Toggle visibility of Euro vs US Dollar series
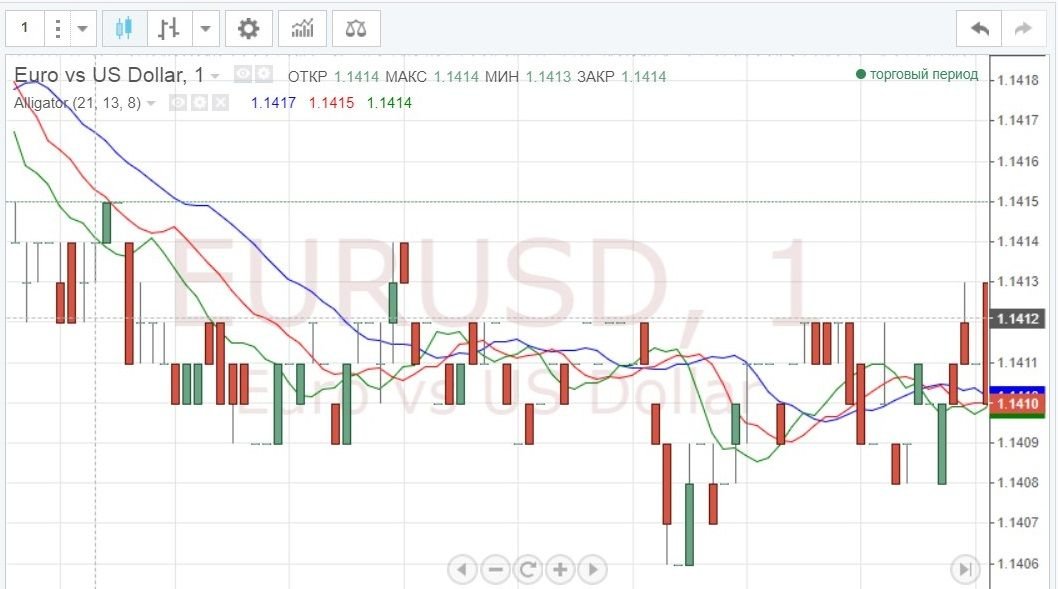The width and height of the screenshot is (1058, 589). tap(243, 74)
